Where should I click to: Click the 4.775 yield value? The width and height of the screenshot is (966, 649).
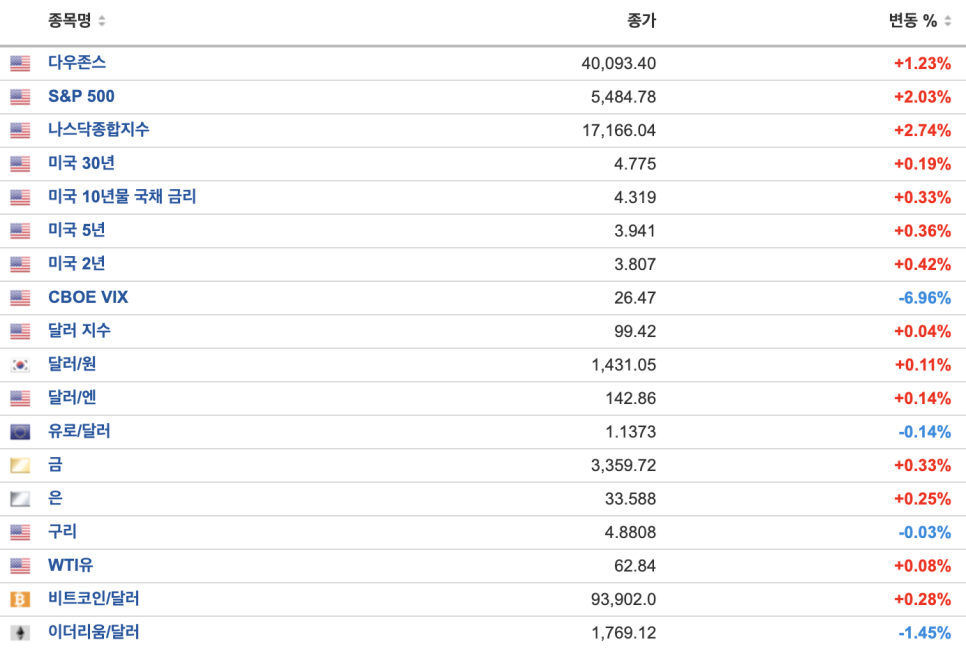pos(635,164)
